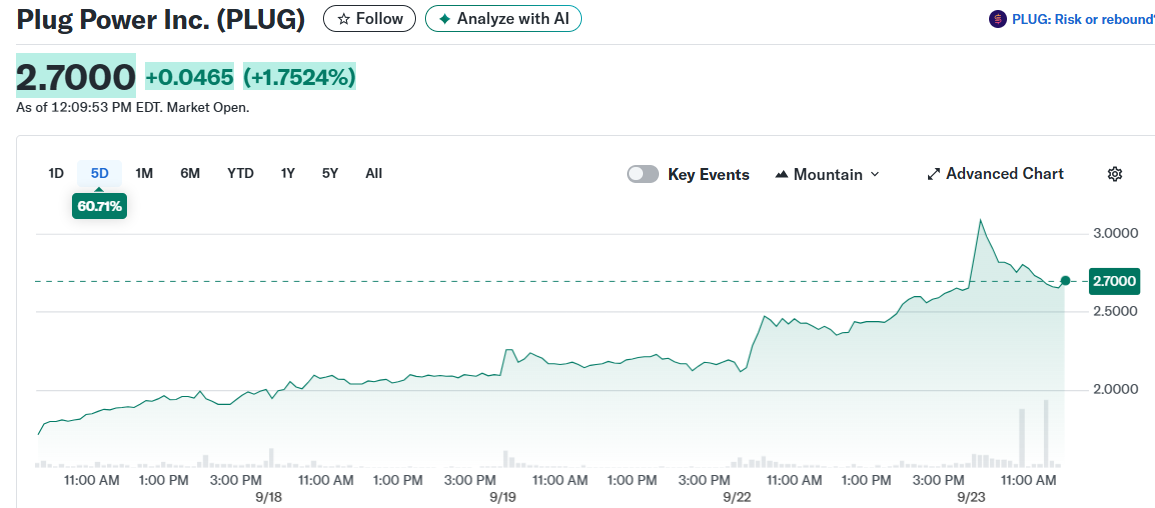This screenshot has width=1155, height=508.
Task: Select the 1Y range tab
Action: tap(288, 174)
